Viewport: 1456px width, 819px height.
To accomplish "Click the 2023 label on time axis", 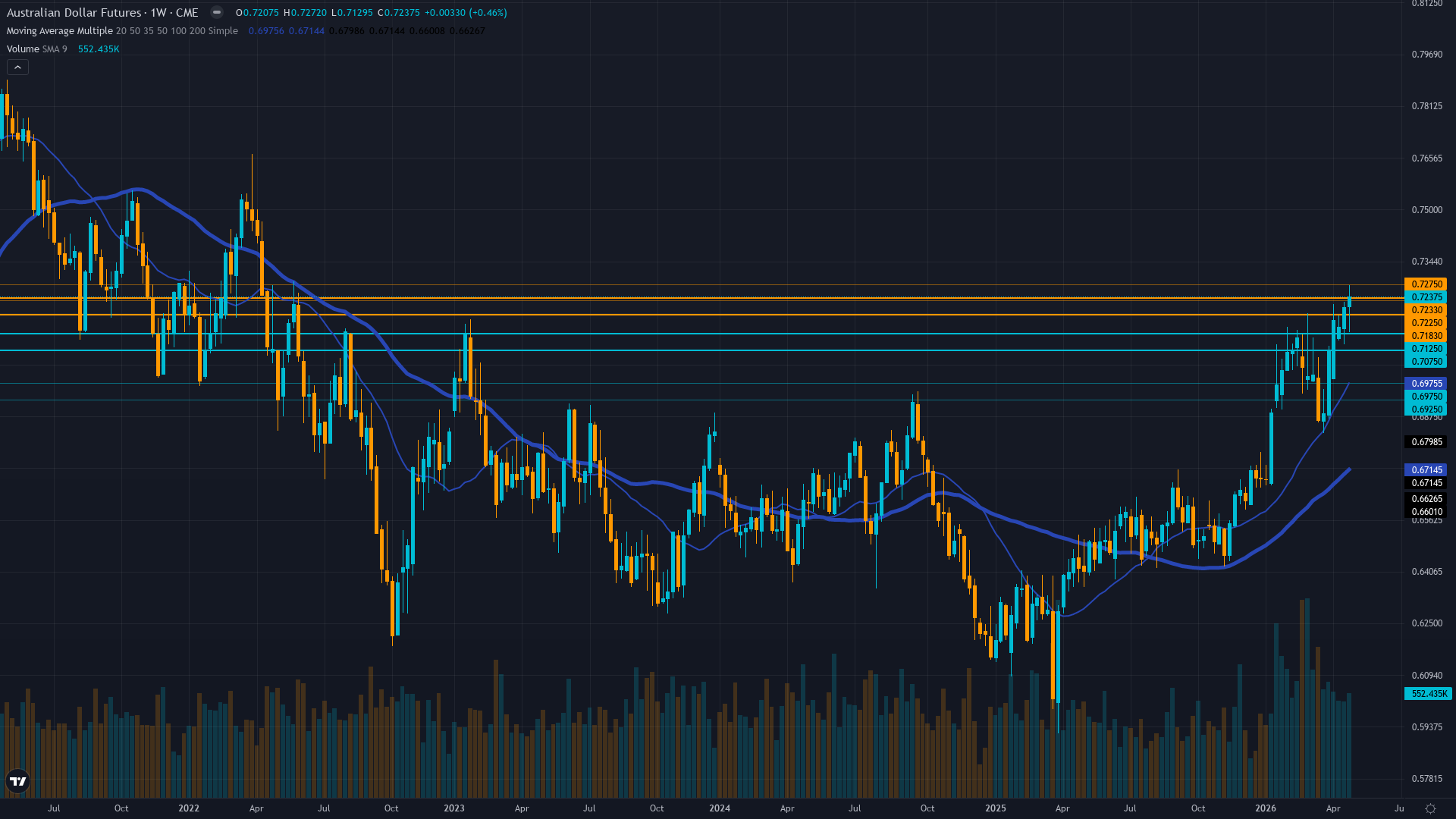I will (454, 808).
